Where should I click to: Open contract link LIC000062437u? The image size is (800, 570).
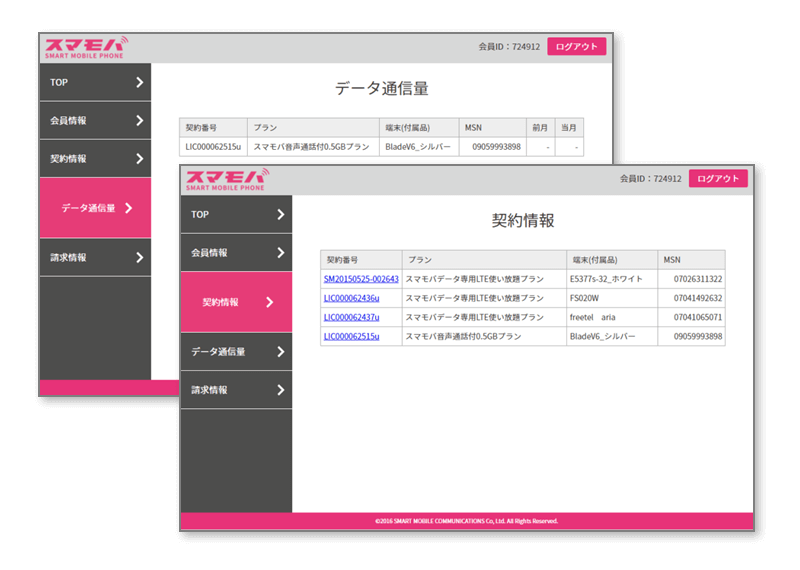click(x=351, y=317)
